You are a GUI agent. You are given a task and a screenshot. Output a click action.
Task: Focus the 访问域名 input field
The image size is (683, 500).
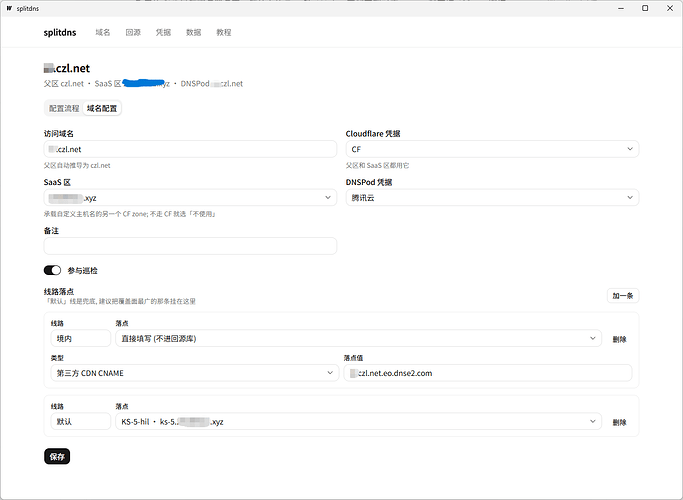click(190, 149)
